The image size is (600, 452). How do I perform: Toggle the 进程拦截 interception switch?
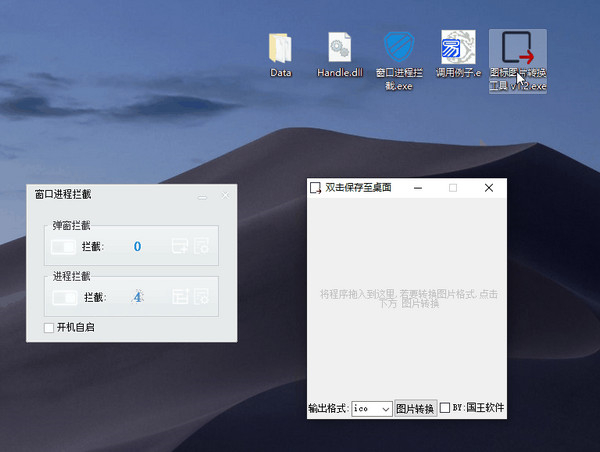[x=65, y=297]
